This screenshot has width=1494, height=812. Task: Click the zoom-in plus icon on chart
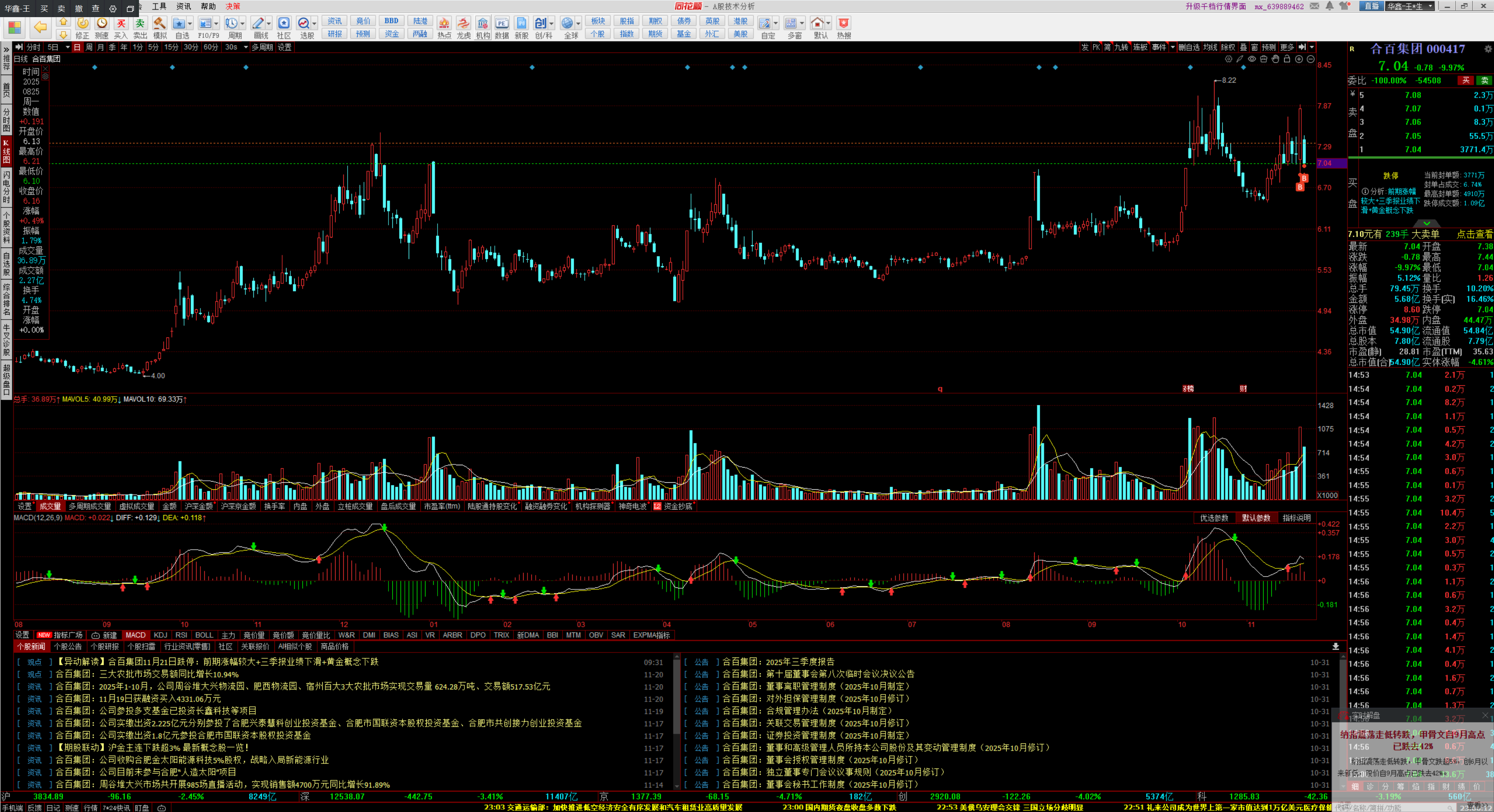[1299, 59]
